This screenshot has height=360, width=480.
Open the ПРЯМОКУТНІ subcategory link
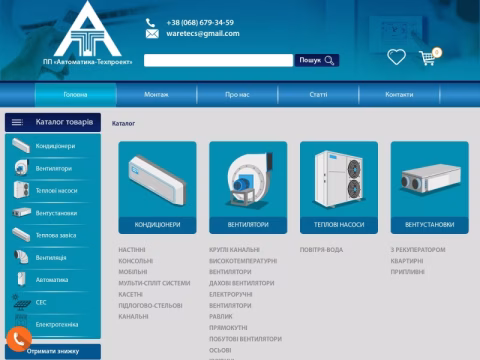(228, 328)
